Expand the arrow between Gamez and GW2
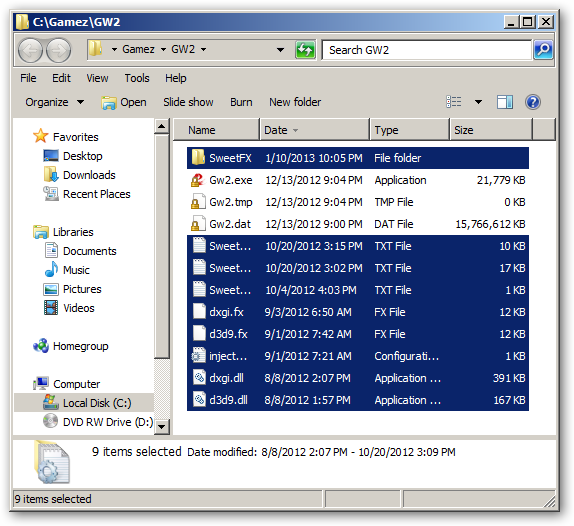The height and width of the screenshot is (526, 574). tap(163, 49)
